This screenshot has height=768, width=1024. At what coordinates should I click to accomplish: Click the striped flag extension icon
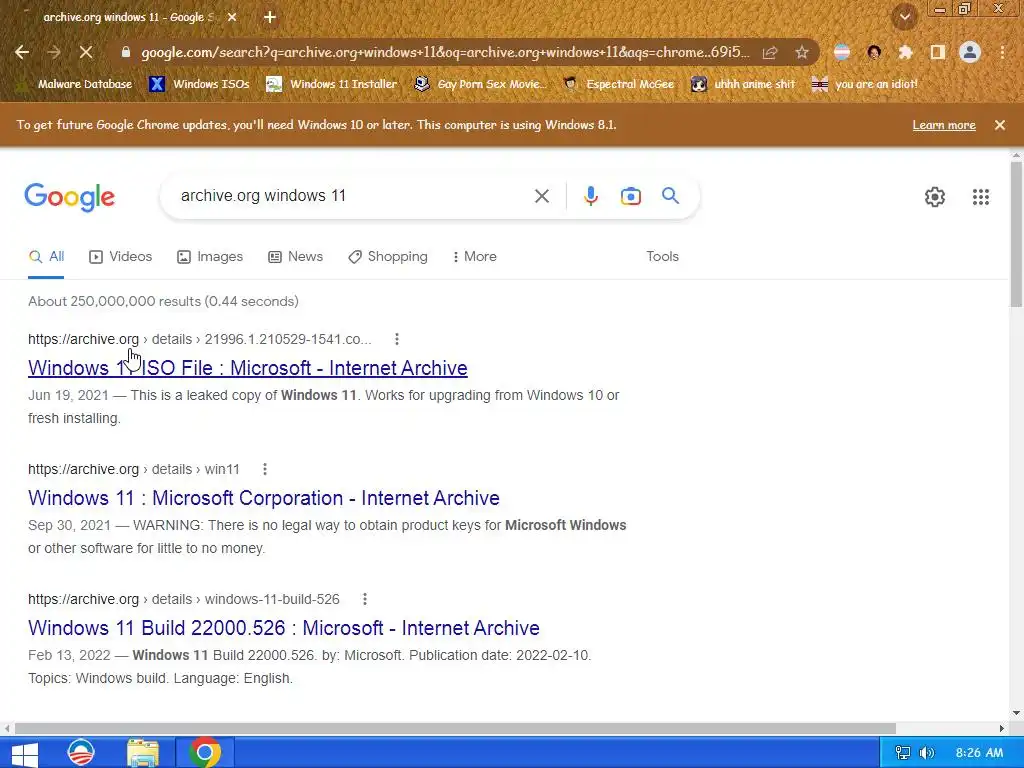842,52
